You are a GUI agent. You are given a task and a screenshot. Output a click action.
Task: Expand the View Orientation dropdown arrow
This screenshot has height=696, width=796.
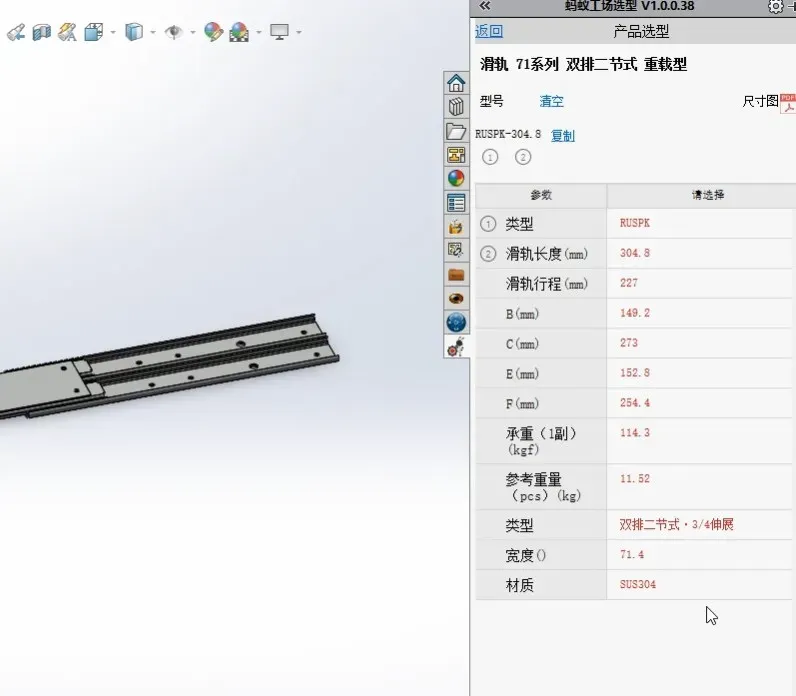pos(113,32)
